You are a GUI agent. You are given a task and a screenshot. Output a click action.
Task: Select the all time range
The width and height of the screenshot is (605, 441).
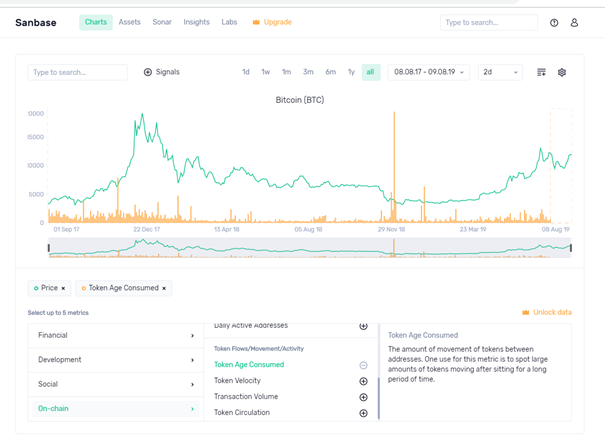point(371,72)
